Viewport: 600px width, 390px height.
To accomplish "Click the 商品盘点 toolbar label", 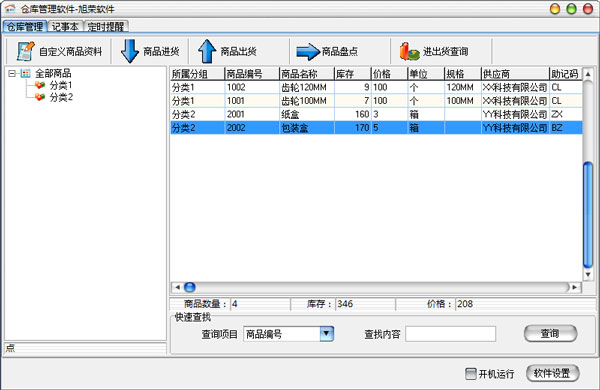I will (339, 51).
